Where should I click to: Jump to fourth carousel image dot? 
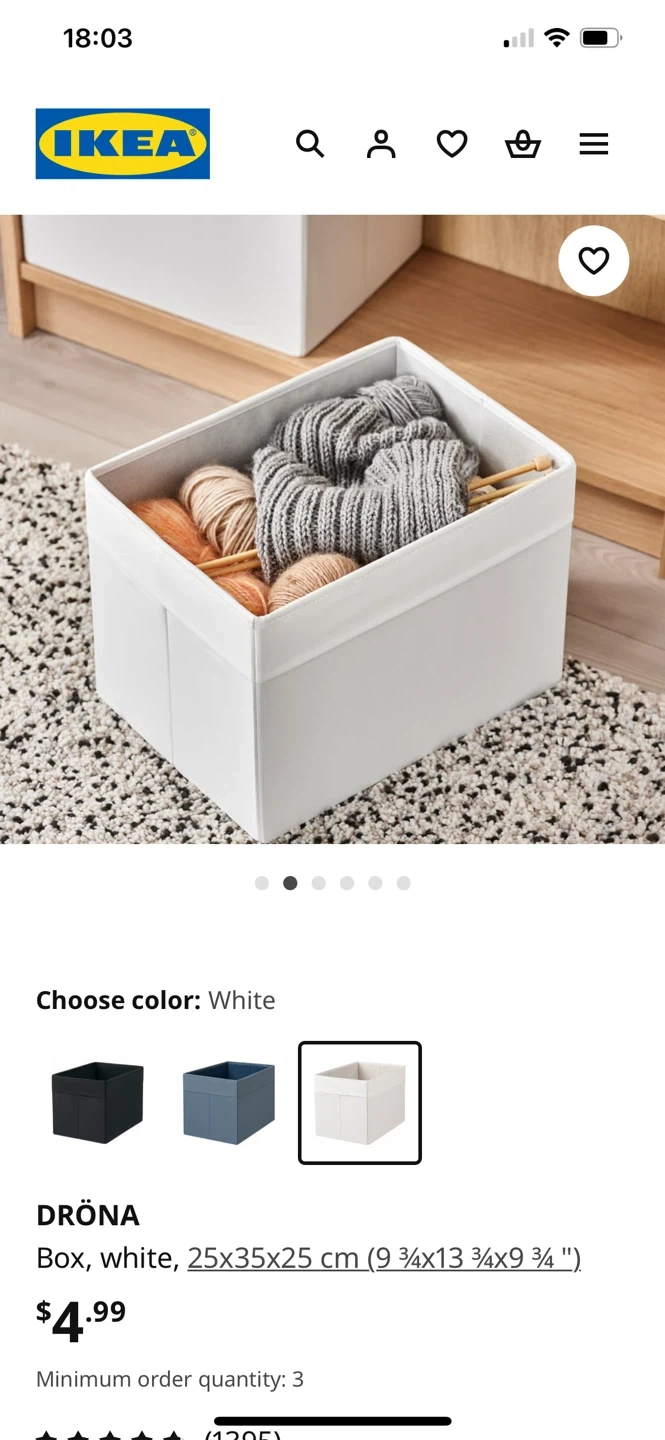(x=347, y=883)
